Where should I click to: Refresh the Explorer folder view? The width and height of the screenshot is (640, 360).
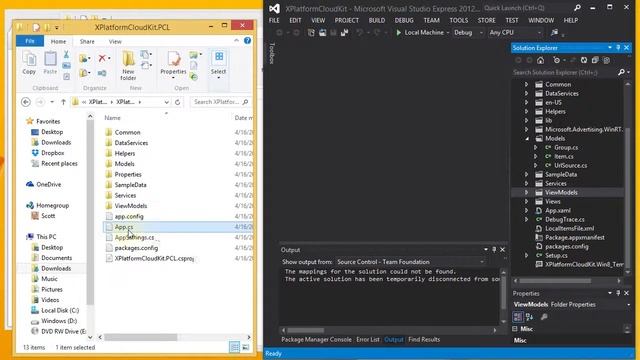[x=178, y=102]
